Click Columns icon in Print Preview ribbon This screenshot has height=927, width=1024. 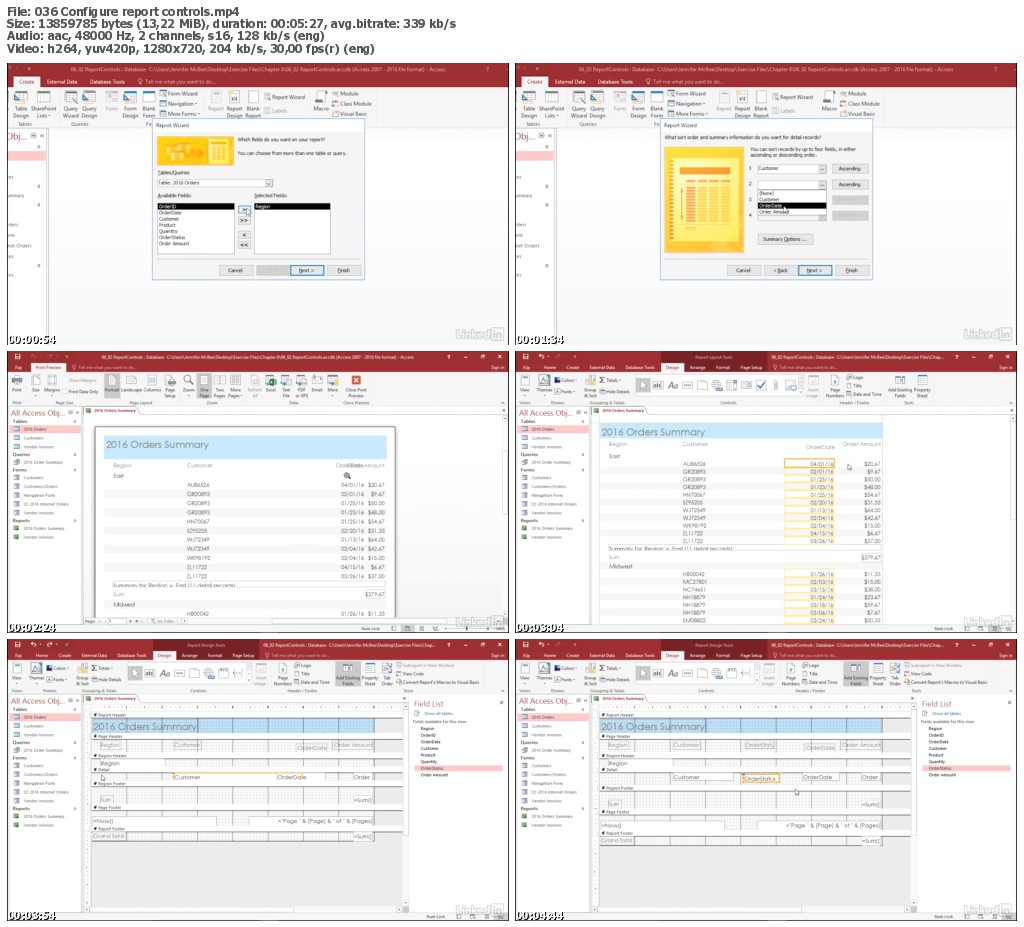(x=152, y=383)
